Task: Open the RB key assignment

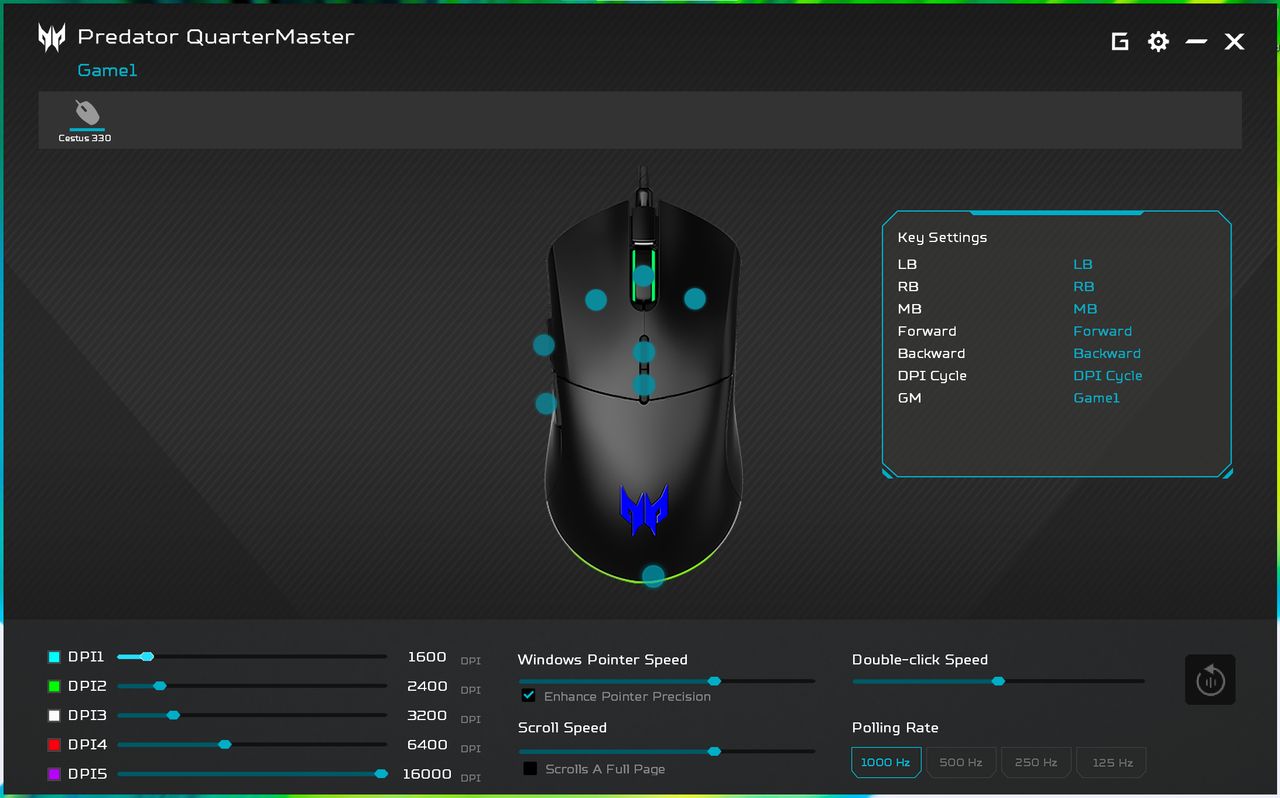Action: [1084, 286]
